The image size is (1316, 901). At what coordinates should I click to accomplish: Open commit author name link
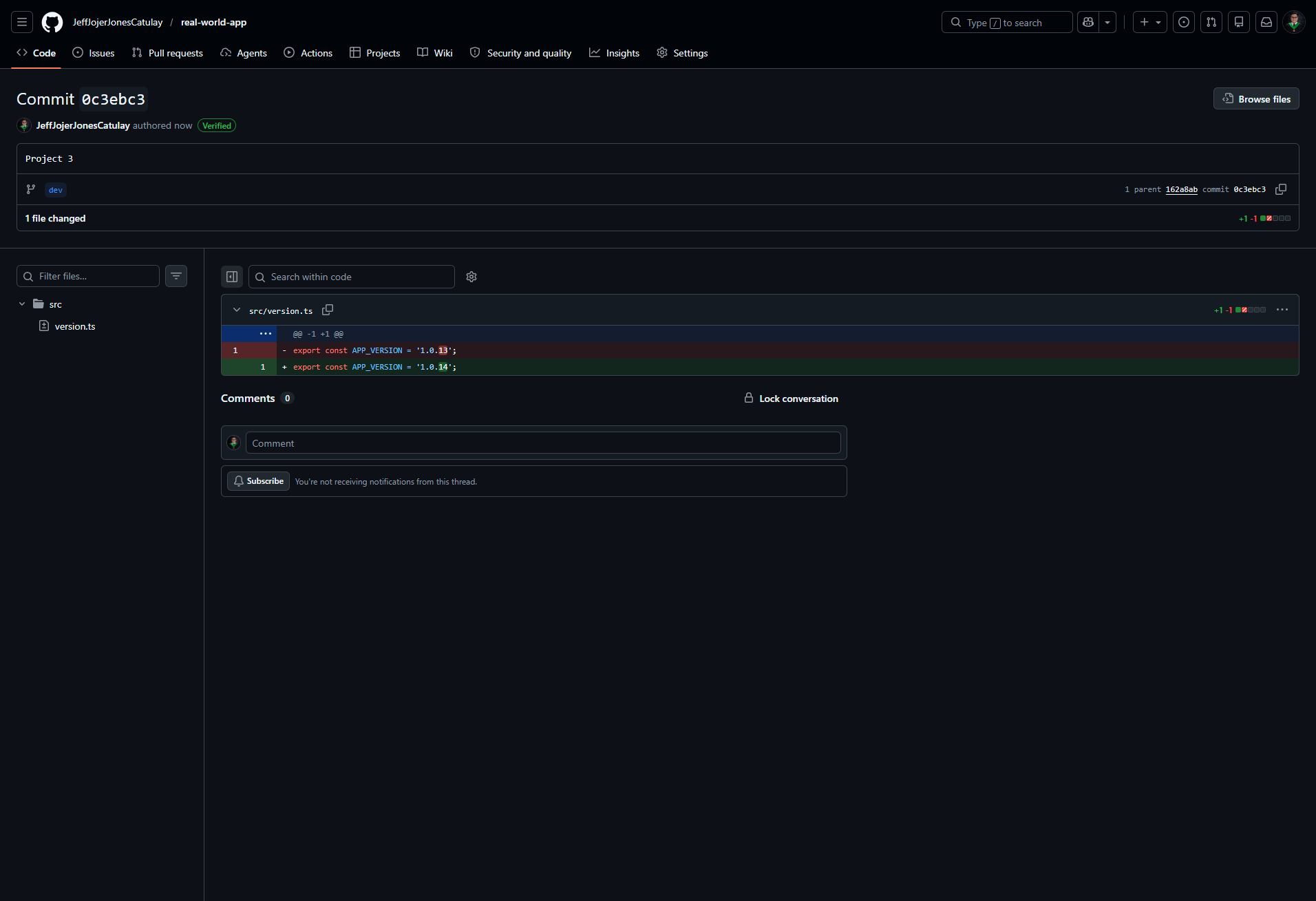click(83, 125)
